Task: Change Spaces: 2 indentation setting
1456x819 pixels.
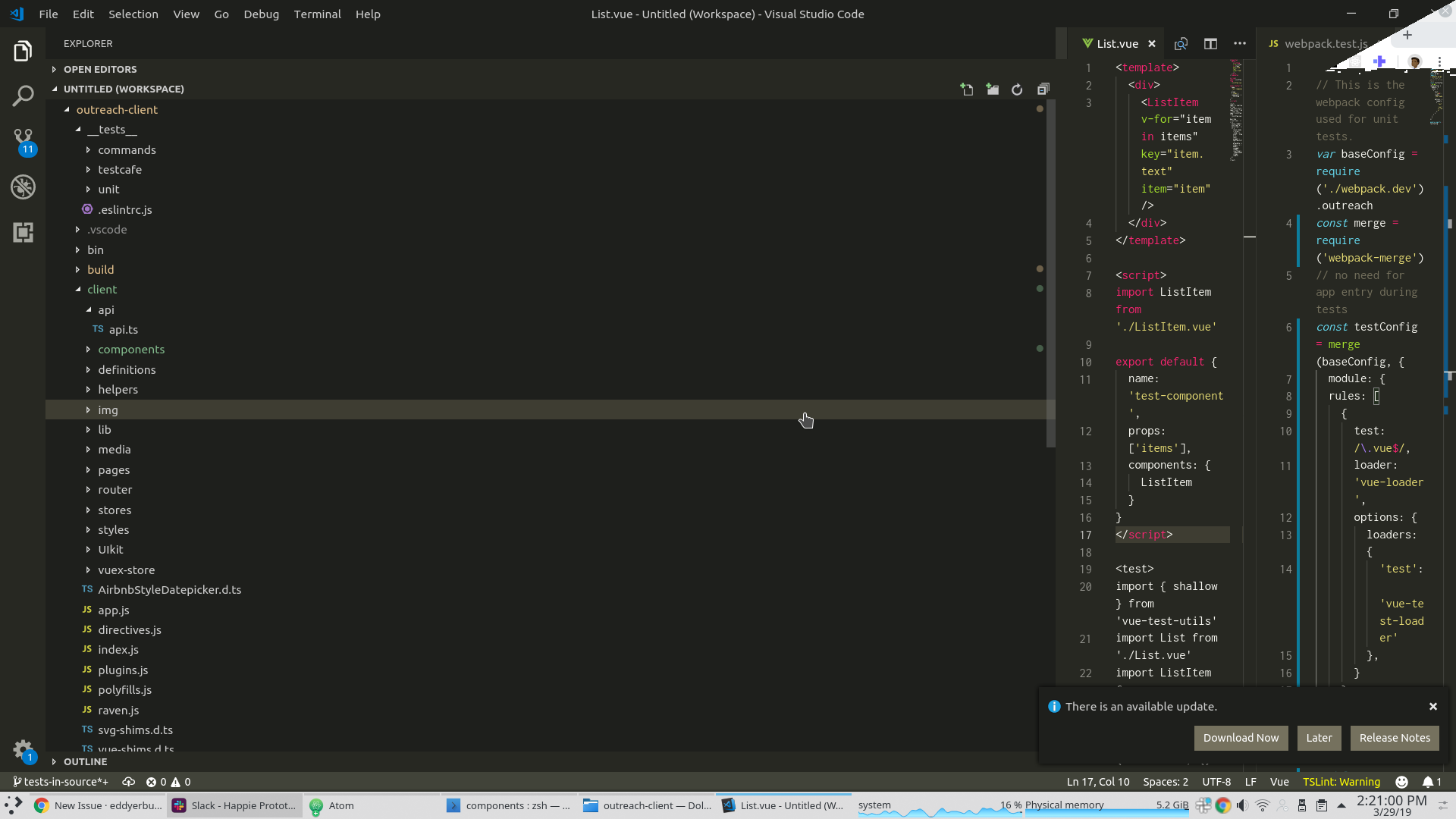Action: click(x=1166, y=782)
